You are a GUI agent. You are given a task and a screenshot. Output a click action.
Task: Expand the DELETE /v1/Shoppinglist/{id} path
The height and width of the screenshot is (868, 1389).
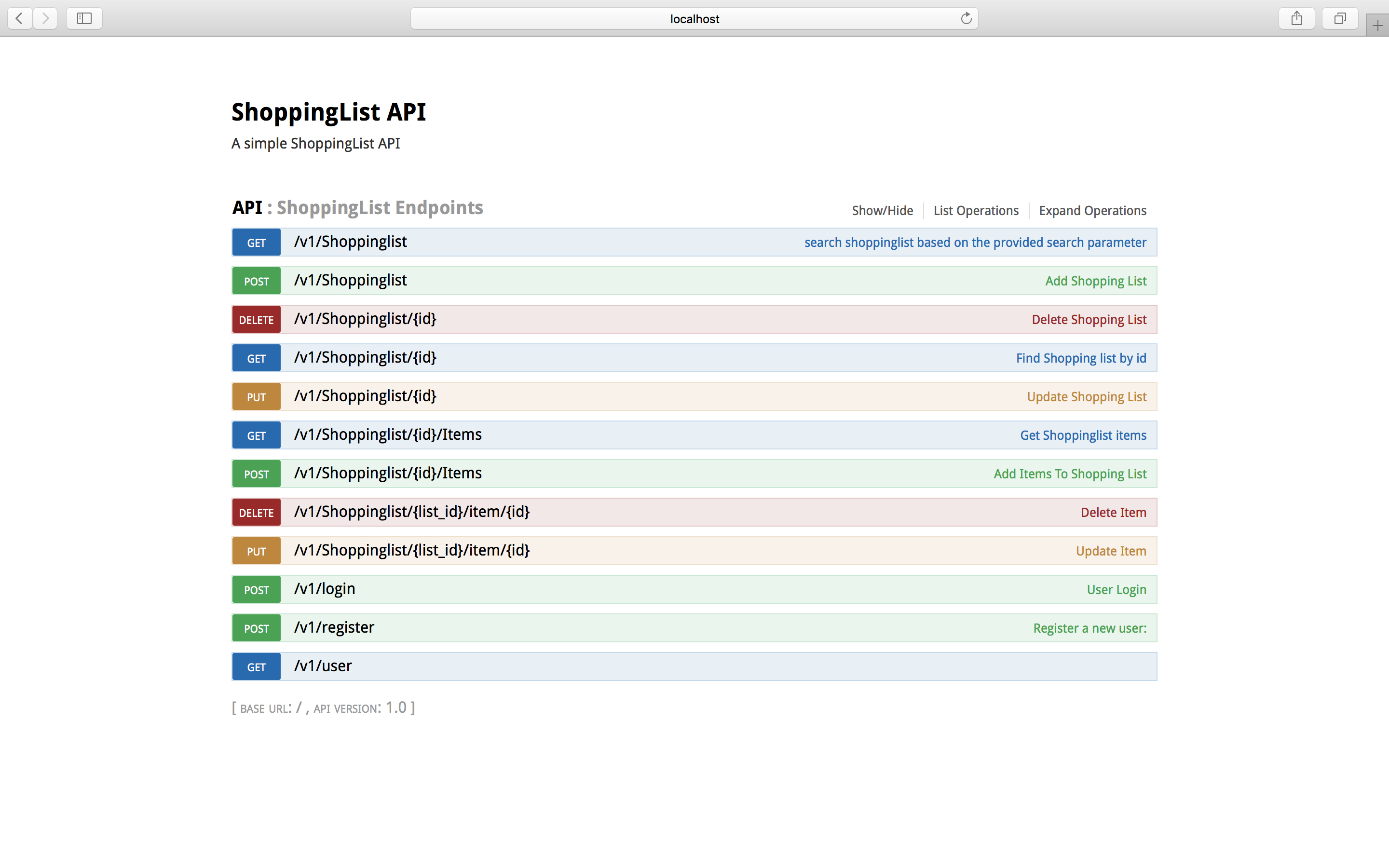365,319
